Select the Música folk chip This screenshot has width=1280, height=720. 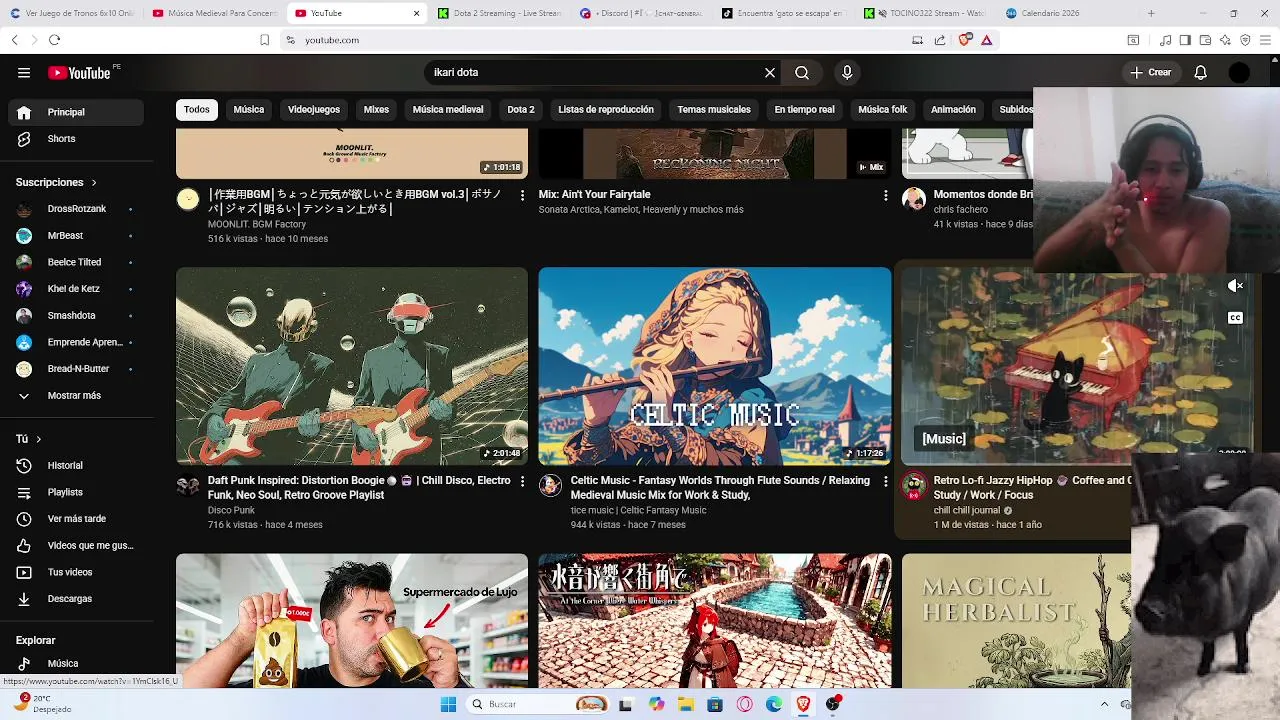[883, 109]
